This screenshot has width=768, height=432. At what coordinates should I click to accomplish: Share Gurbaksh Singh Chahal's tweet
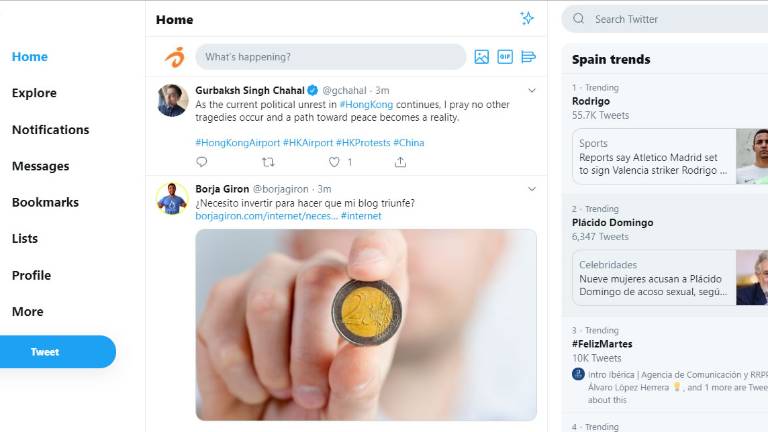click(400, 162)
